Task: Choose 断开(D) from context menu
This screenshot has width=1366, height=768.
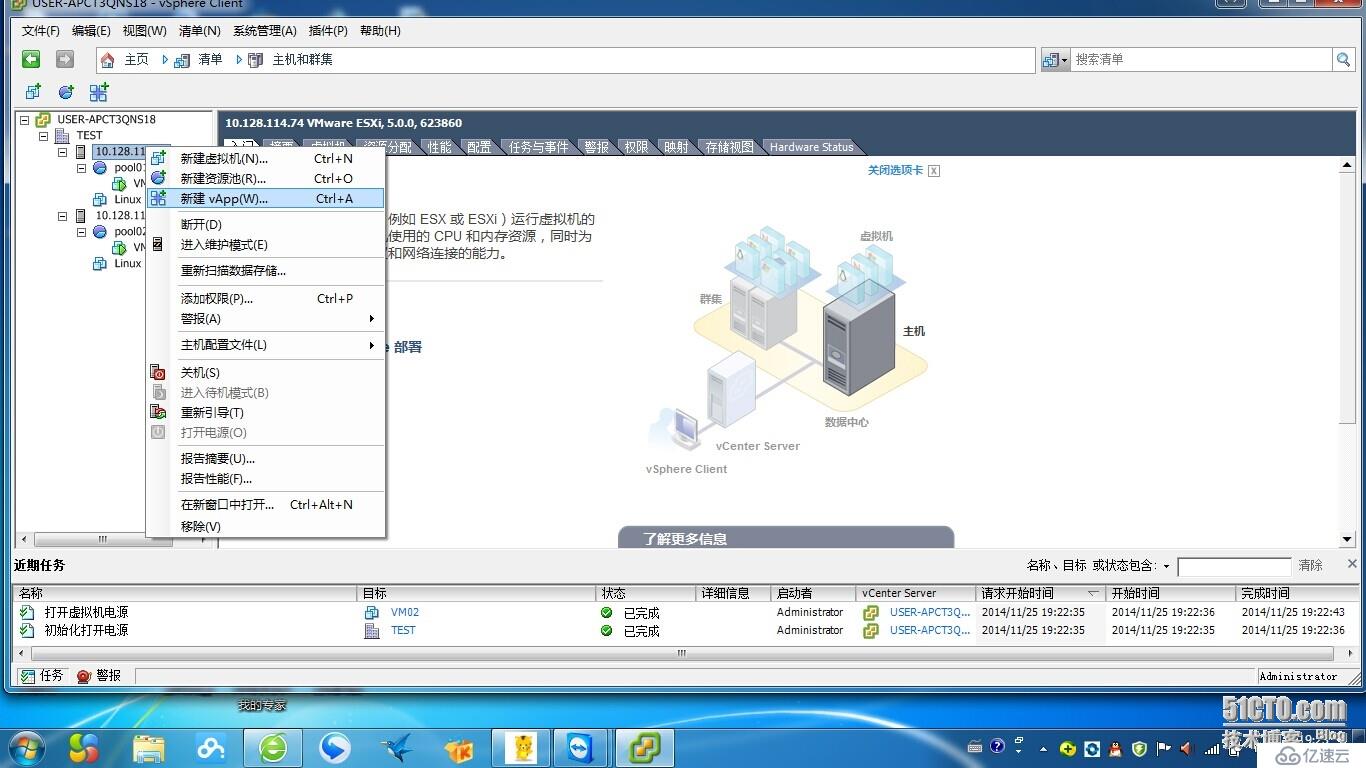Action: [266, 224]
